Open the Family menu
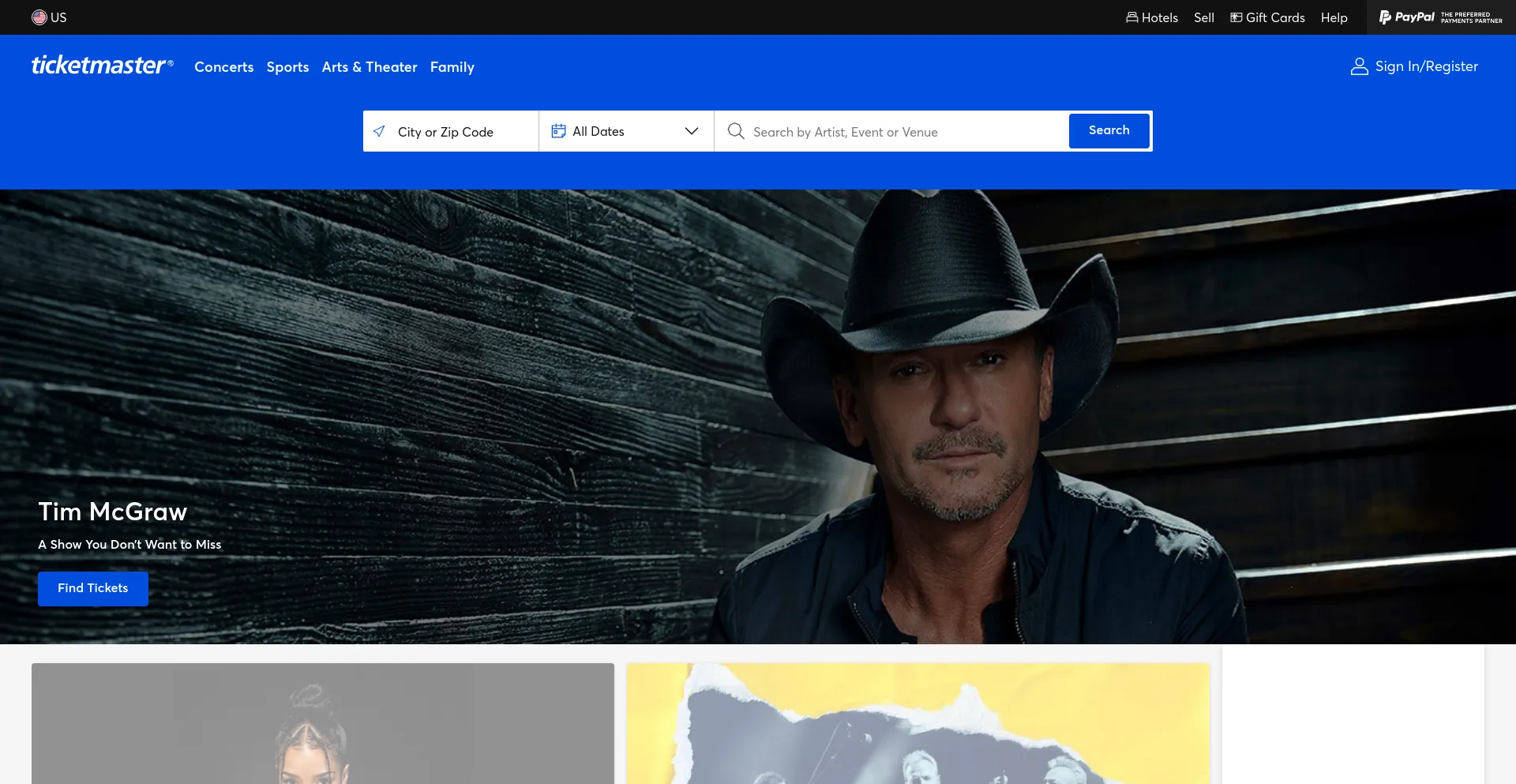 tap(452, 67)
